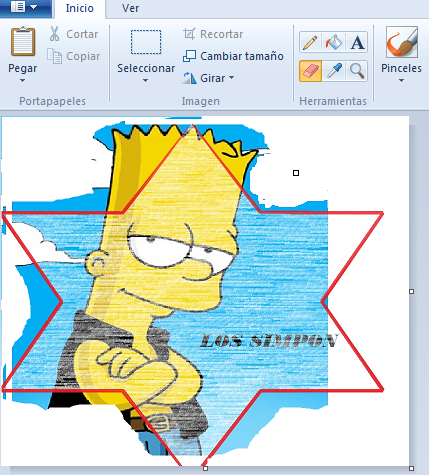Click the Girar rotate icon
This screenshot has width=429, height=475.
[190, 78]
